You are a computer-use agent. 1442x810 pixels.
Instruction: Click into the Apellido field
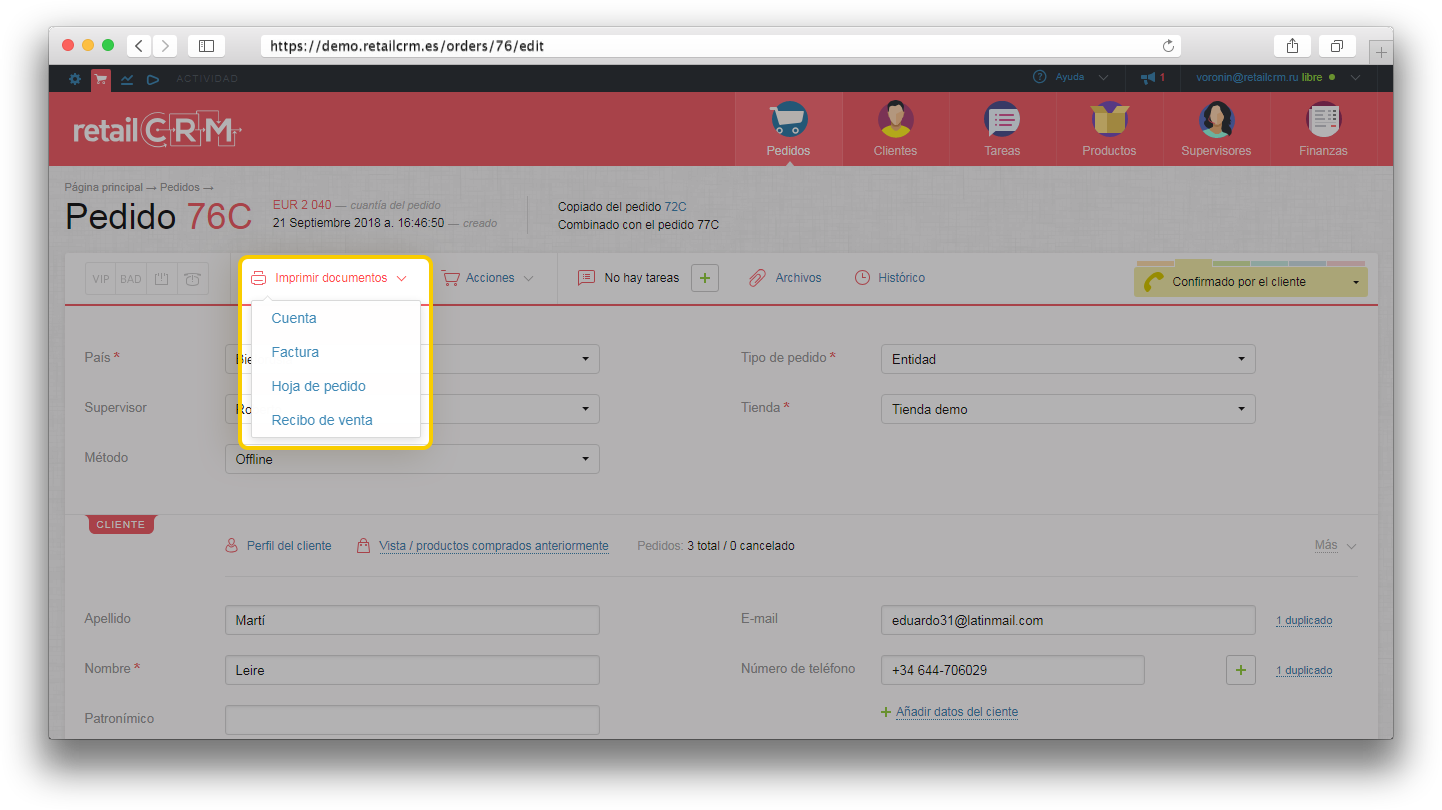[412, 620]
